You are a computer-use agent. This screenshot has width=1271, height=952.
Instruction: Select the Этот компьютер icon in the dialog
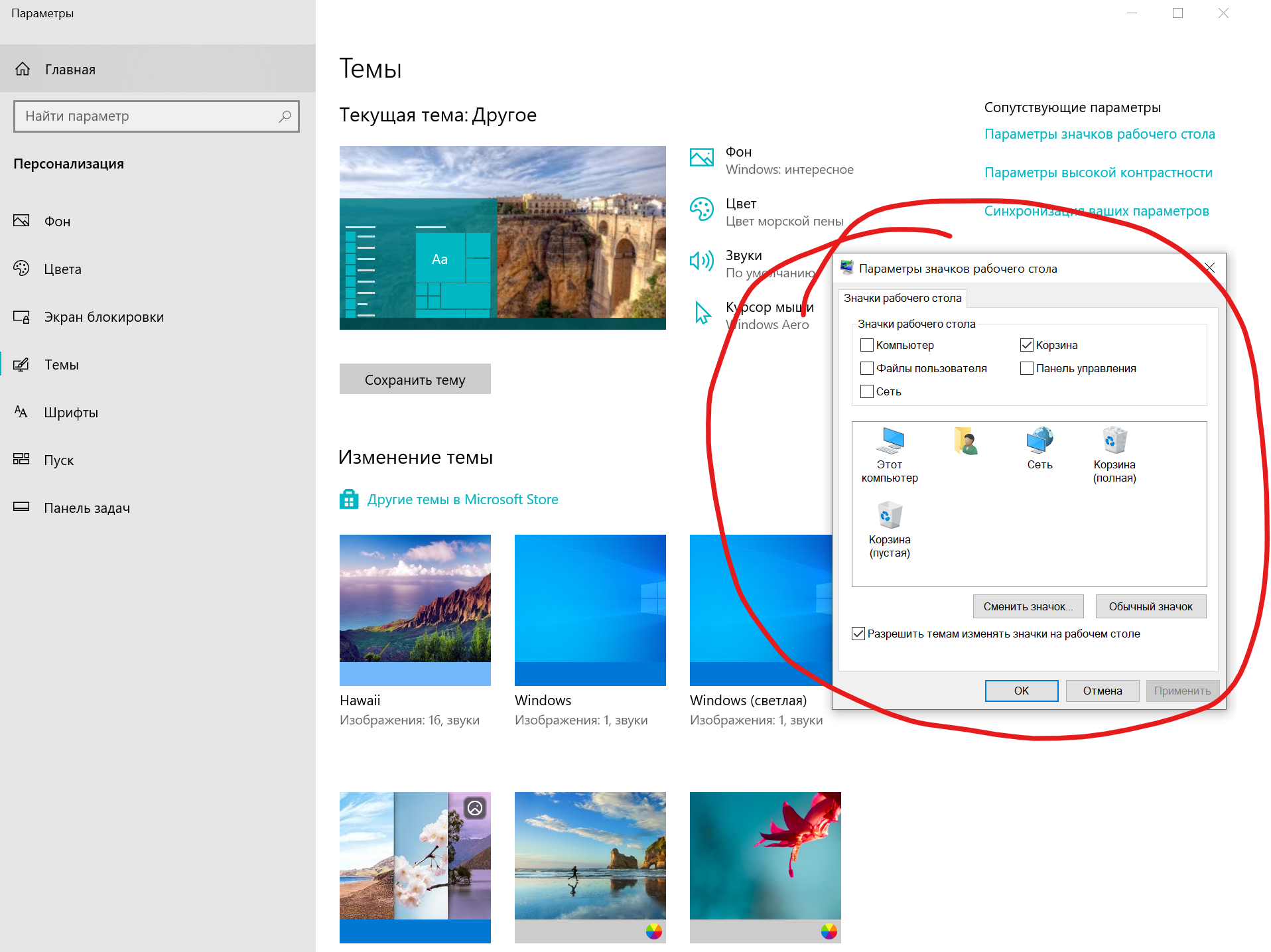tap(890, 441)
